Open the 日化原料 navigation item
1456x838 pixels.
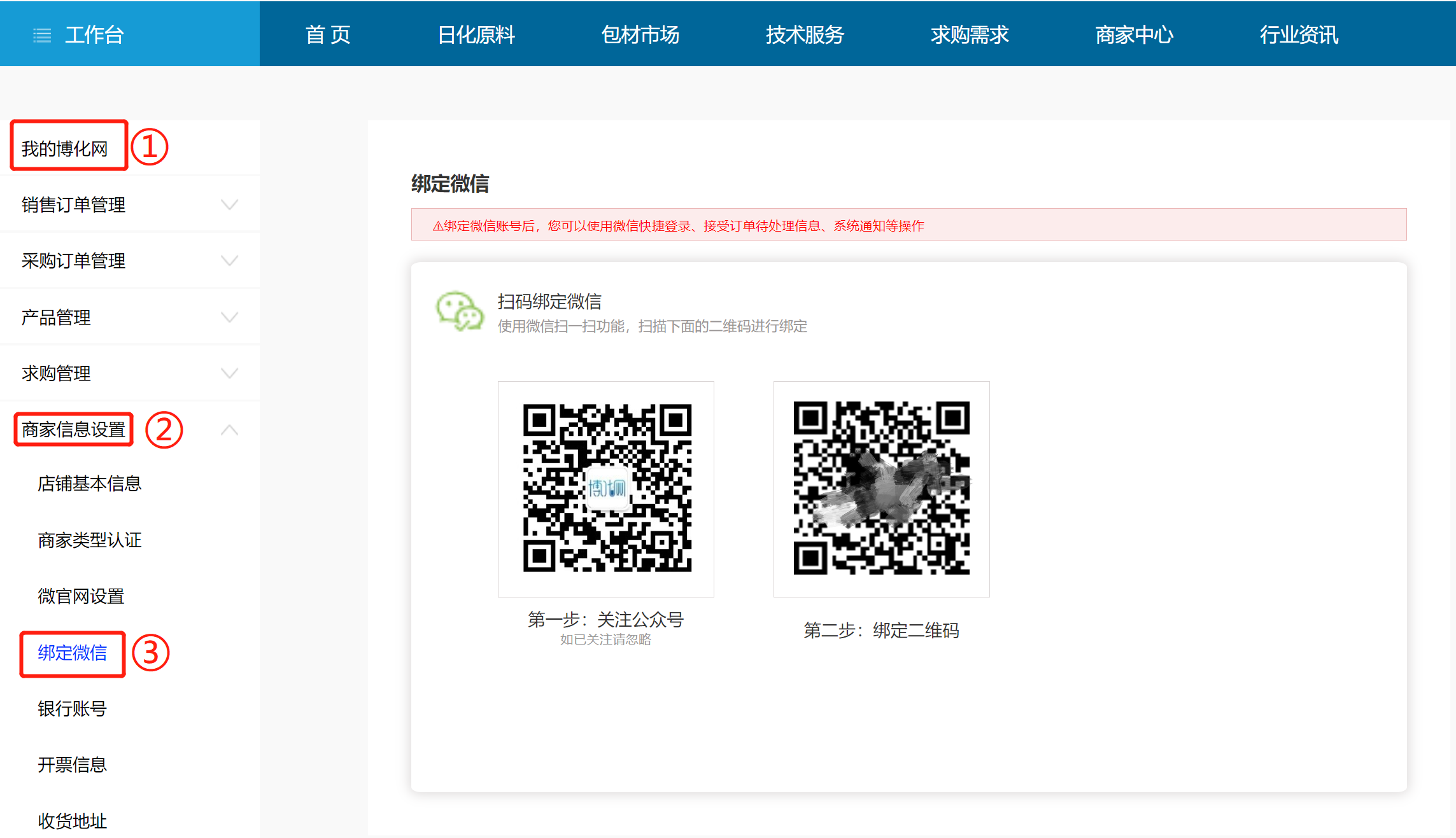click(476, 34)
